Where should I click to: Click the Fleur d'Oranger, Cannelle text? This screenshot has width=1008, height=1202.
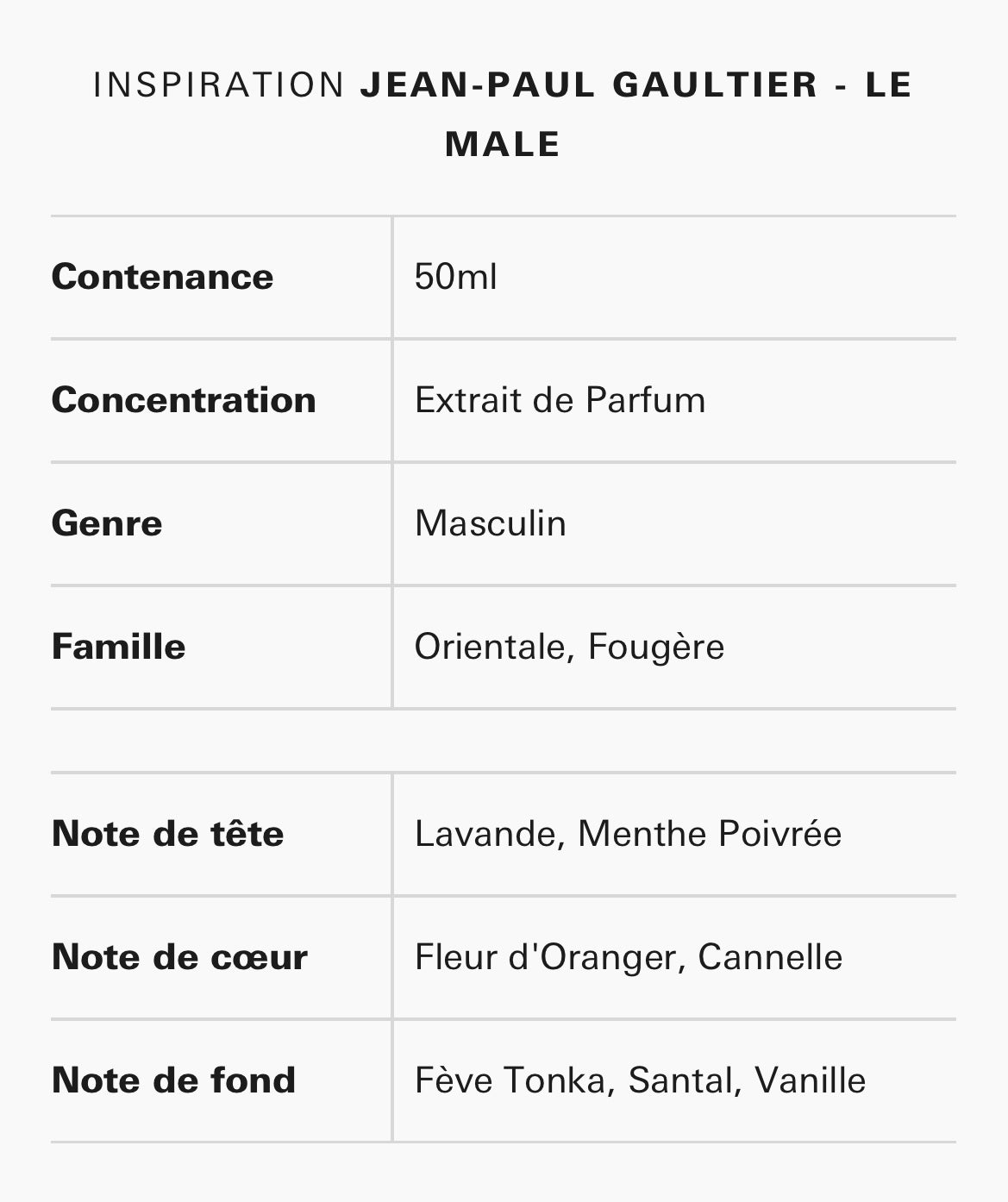point(629,957)
